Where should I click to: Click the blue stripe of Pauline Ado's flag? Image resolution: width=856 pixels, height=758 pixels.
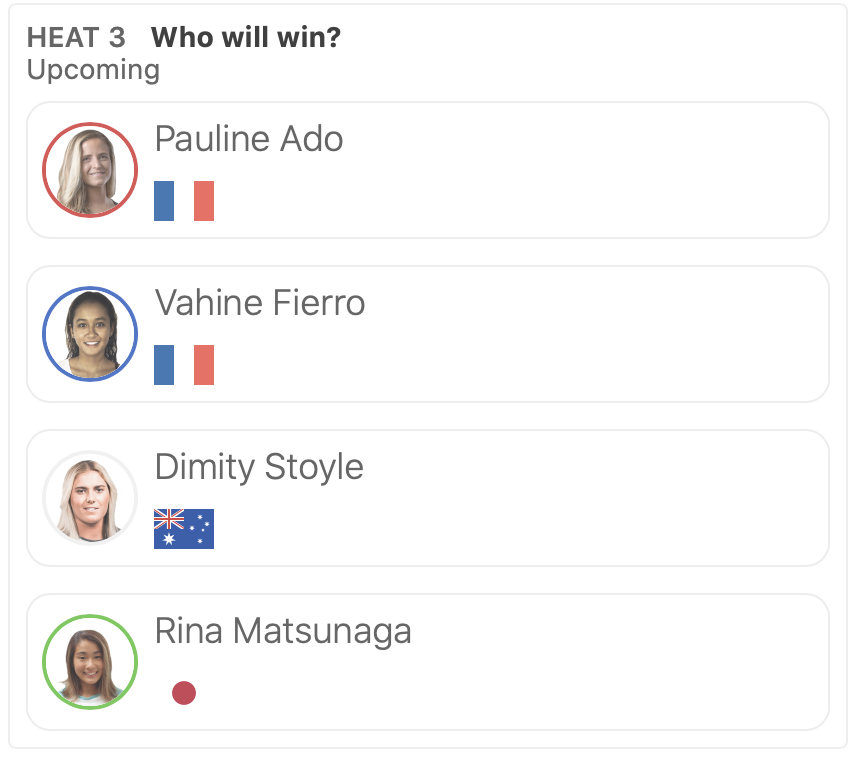[164, 201]
